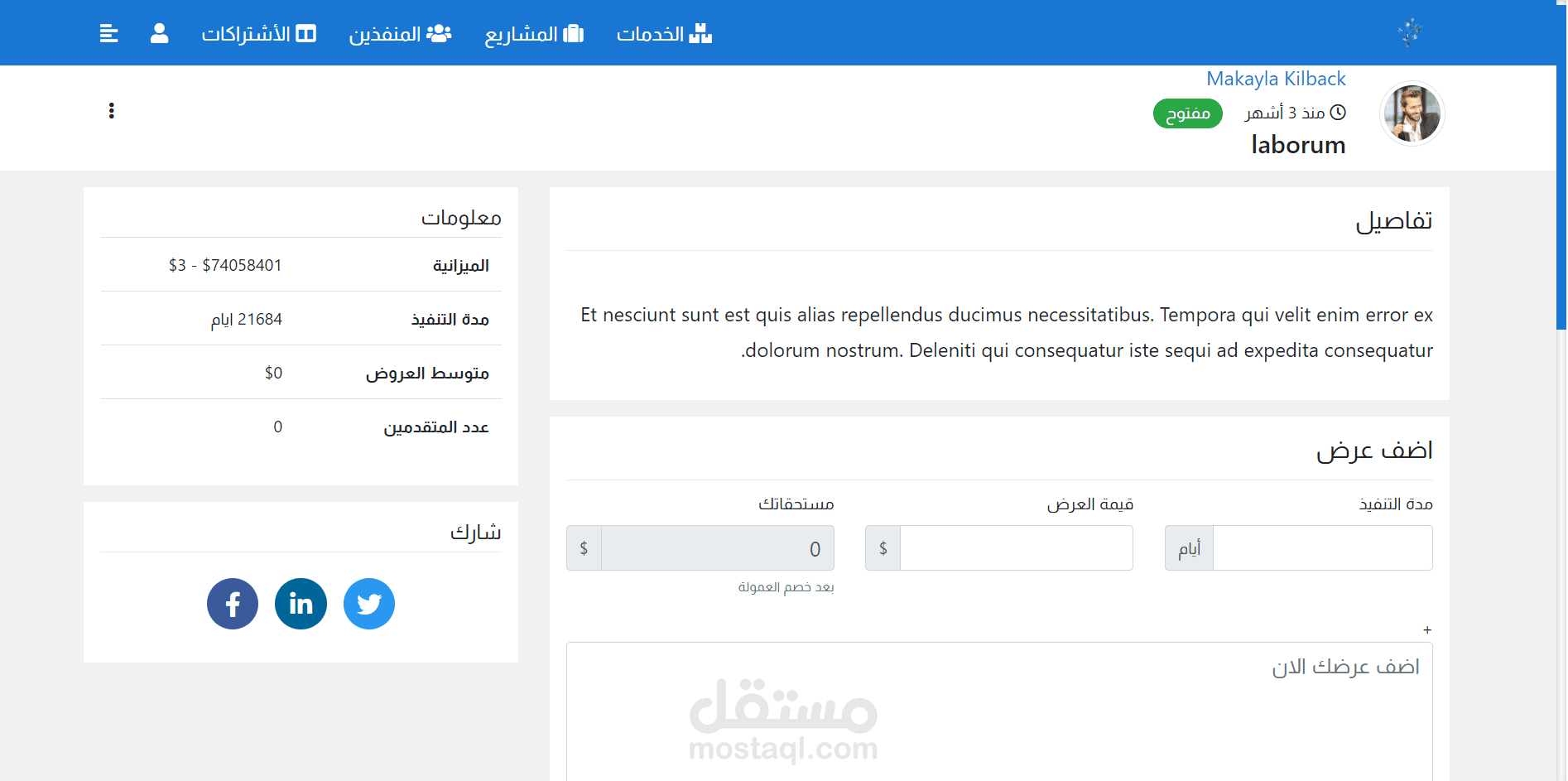Click the clock icon next to منذ 3 أشهر

(1339, 112)
